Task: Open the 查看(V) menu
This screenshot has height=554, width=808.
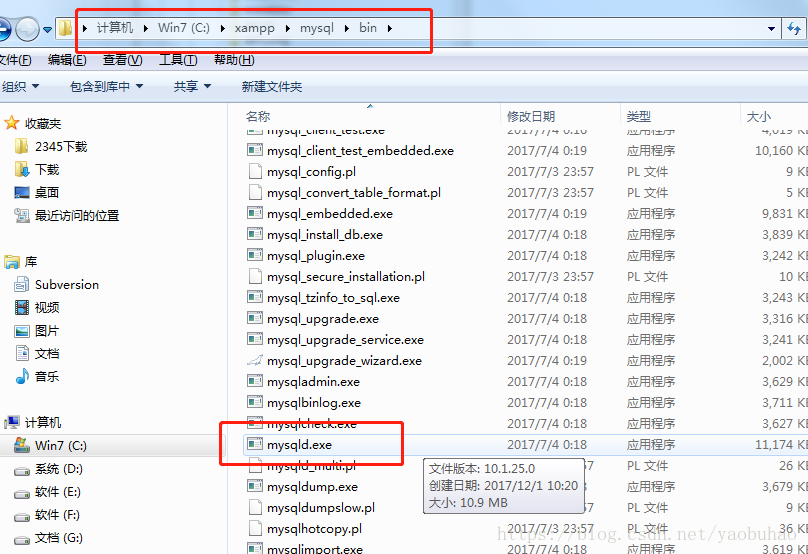Action: (122, 60)
